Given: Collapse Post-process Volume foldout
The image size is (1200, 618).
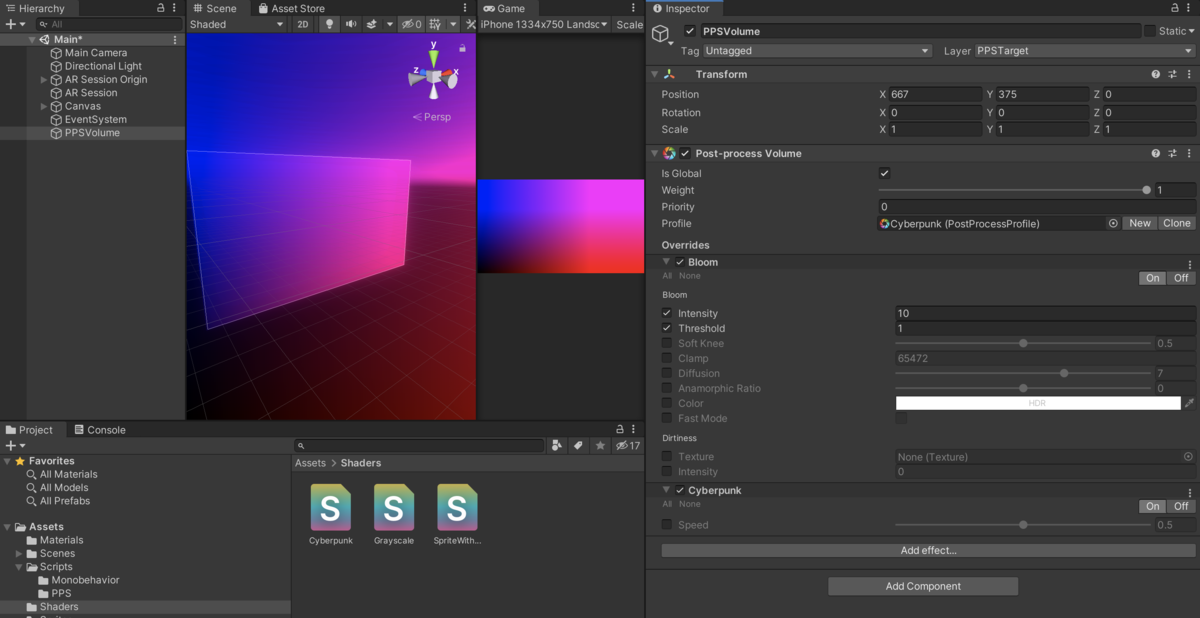Looking at the screenshot, I should coord(655,153).
